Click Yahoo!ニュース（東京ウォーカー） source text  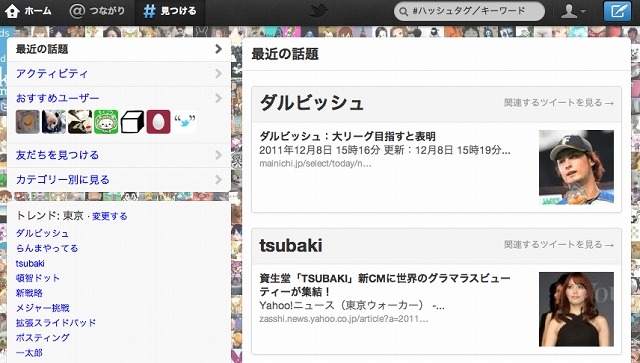click(352, 305)
